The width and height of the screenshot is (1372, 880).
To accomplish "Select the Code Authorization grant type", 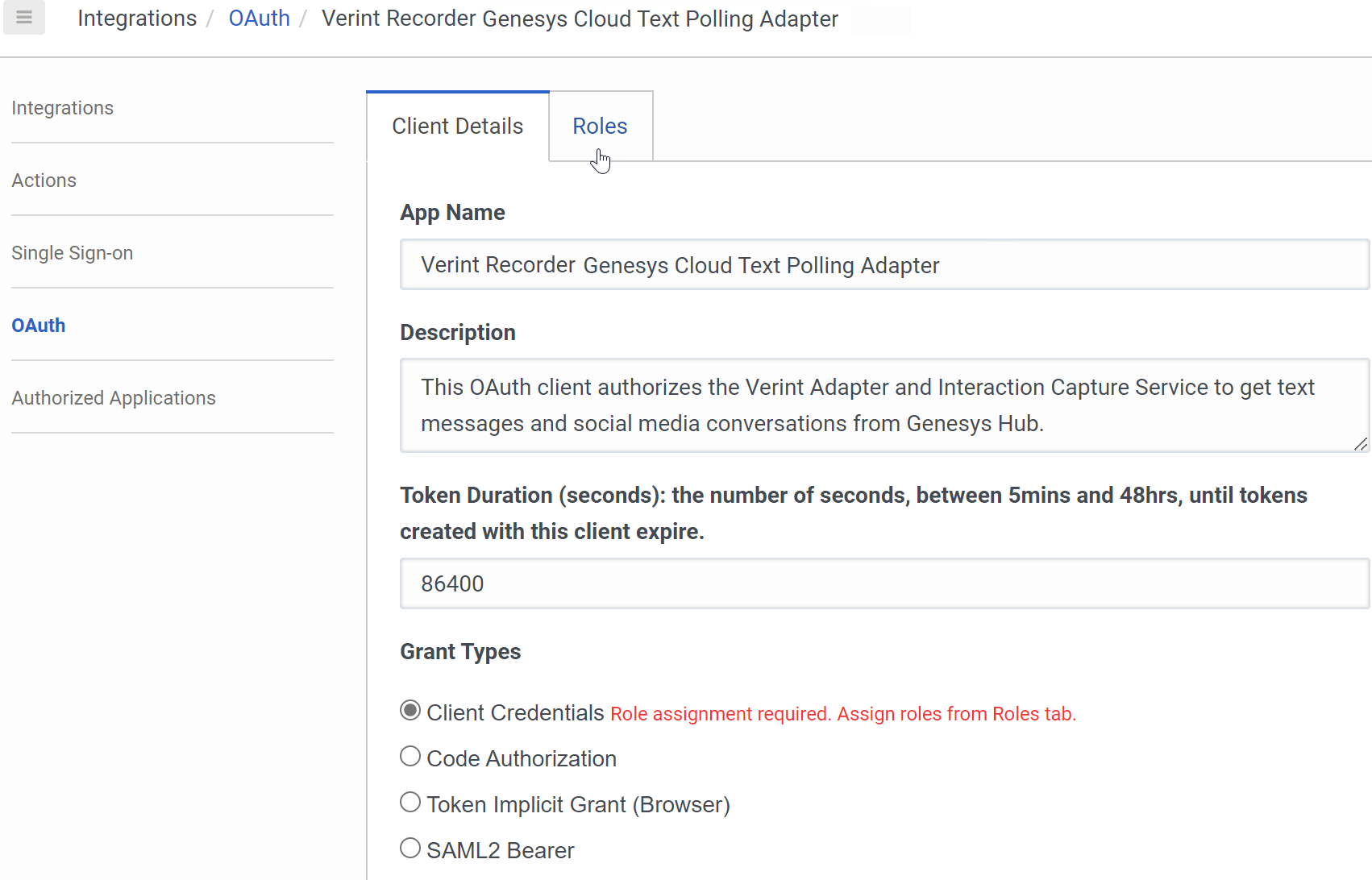I will pos(410,756).
